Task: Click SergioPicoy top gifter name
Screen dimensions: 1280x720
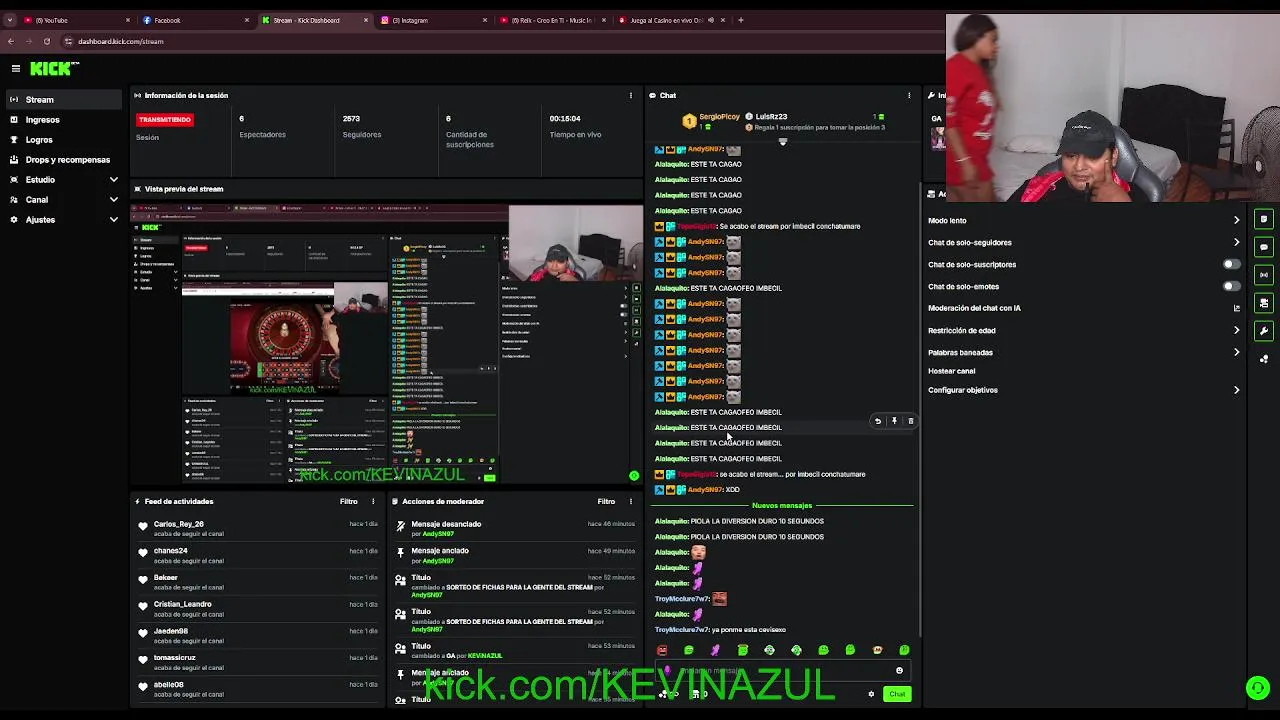Action: pos(719,117)
